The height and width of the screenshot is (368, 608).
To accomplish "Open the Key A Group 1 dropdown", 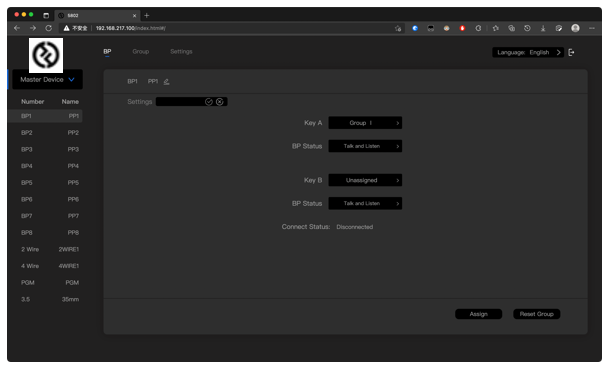I will point(365,123).
